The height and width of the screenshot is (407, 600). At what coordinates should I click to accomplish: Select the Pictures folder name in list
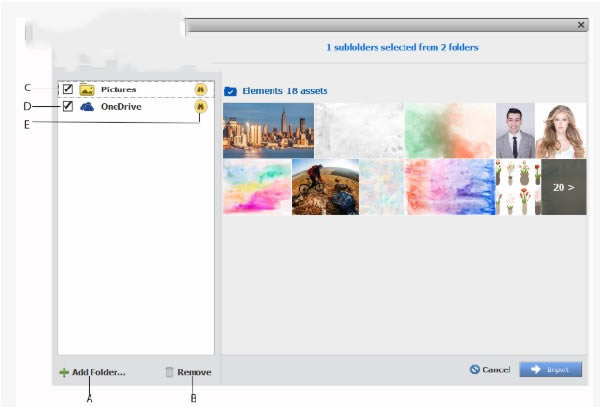tap(118, 89)
